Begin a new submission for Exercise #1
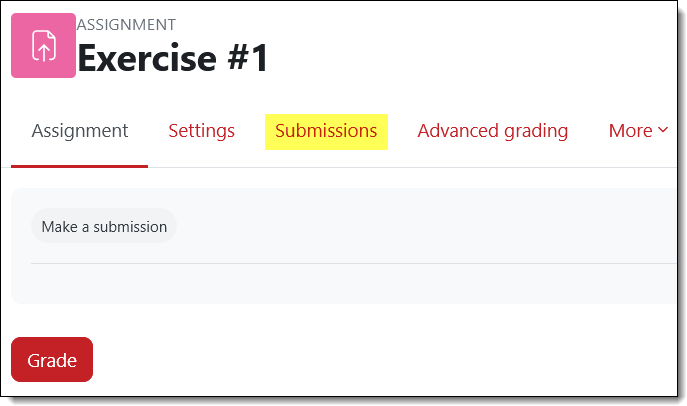 coord(104,226)
